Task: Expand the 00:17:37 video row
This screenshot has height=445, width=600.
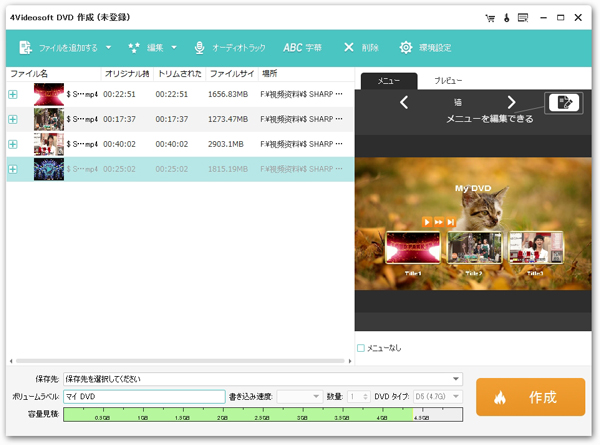Action: (x=13, y=119)
